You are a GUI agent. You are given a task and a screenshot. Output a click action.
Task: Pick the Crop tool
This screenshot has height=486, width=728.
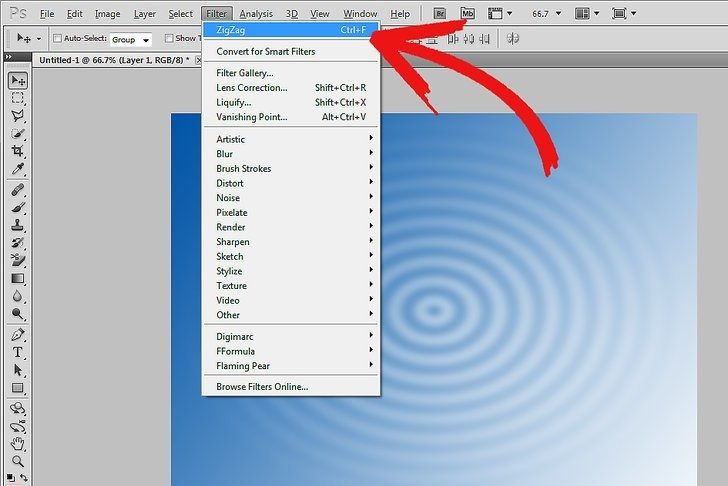[x=18, y=151]
